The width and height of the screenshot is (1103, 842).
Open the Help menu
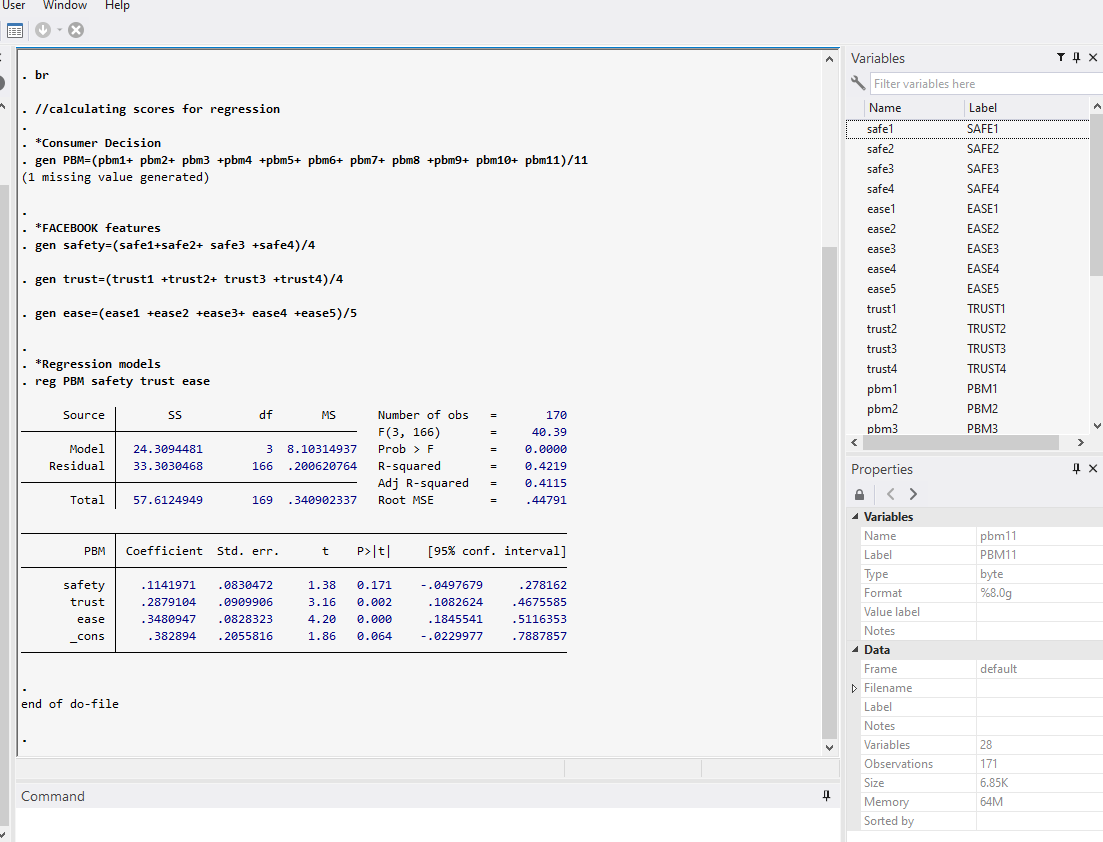(x=117, y=6)
